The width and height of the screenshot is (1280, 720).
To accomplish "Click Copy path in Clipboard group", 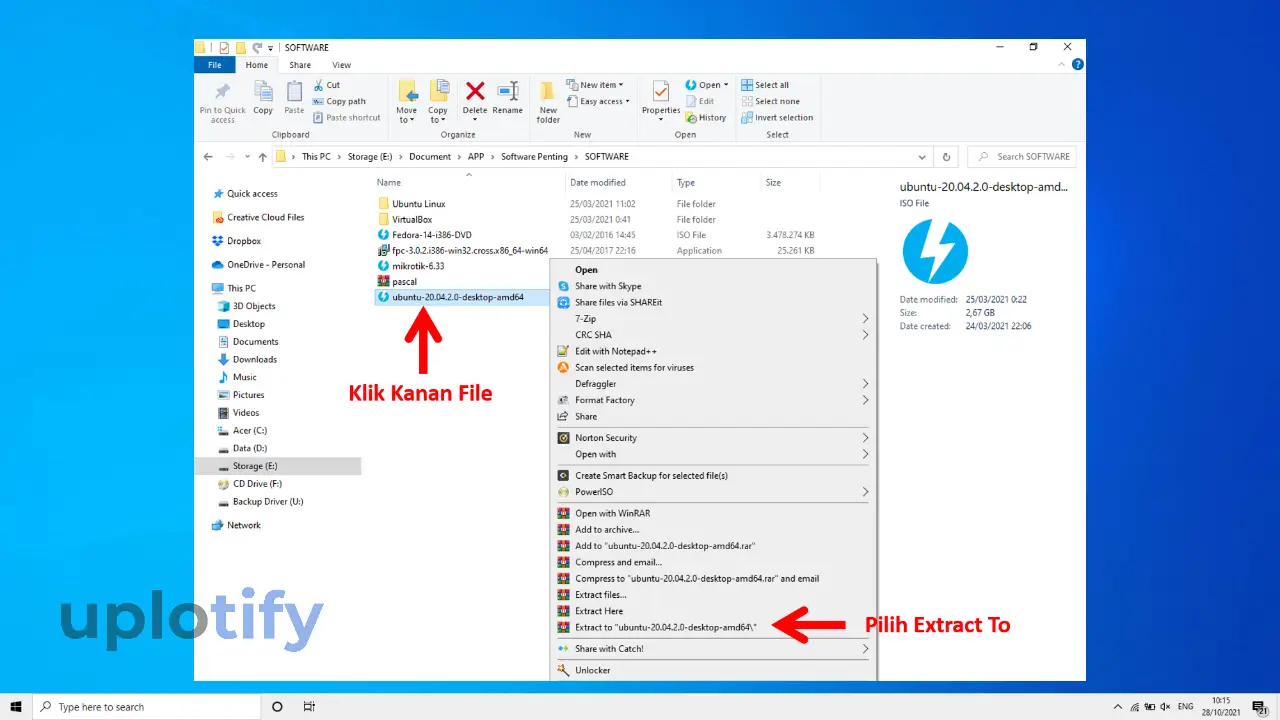I will point(339,101).
